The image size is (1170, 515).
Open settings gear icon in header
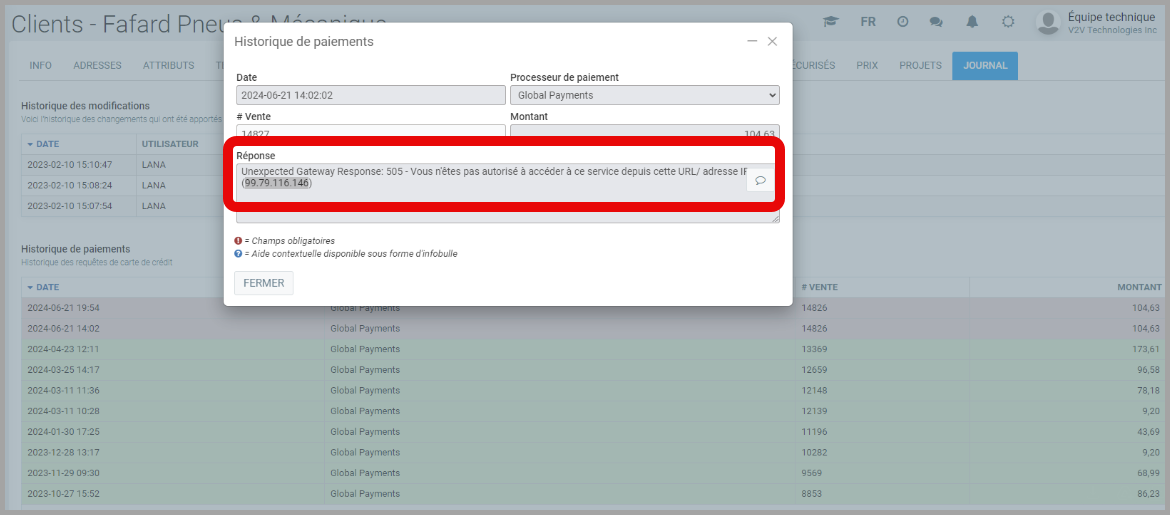tap(1008, 21)
